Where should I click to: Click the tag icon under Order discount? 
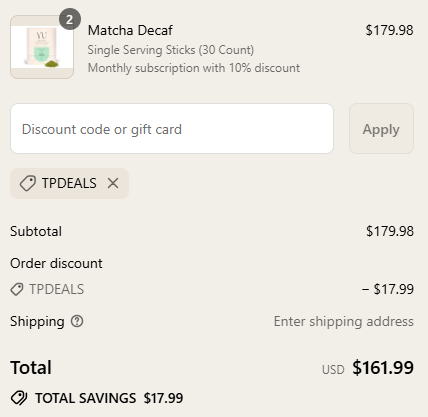point(17,289)
